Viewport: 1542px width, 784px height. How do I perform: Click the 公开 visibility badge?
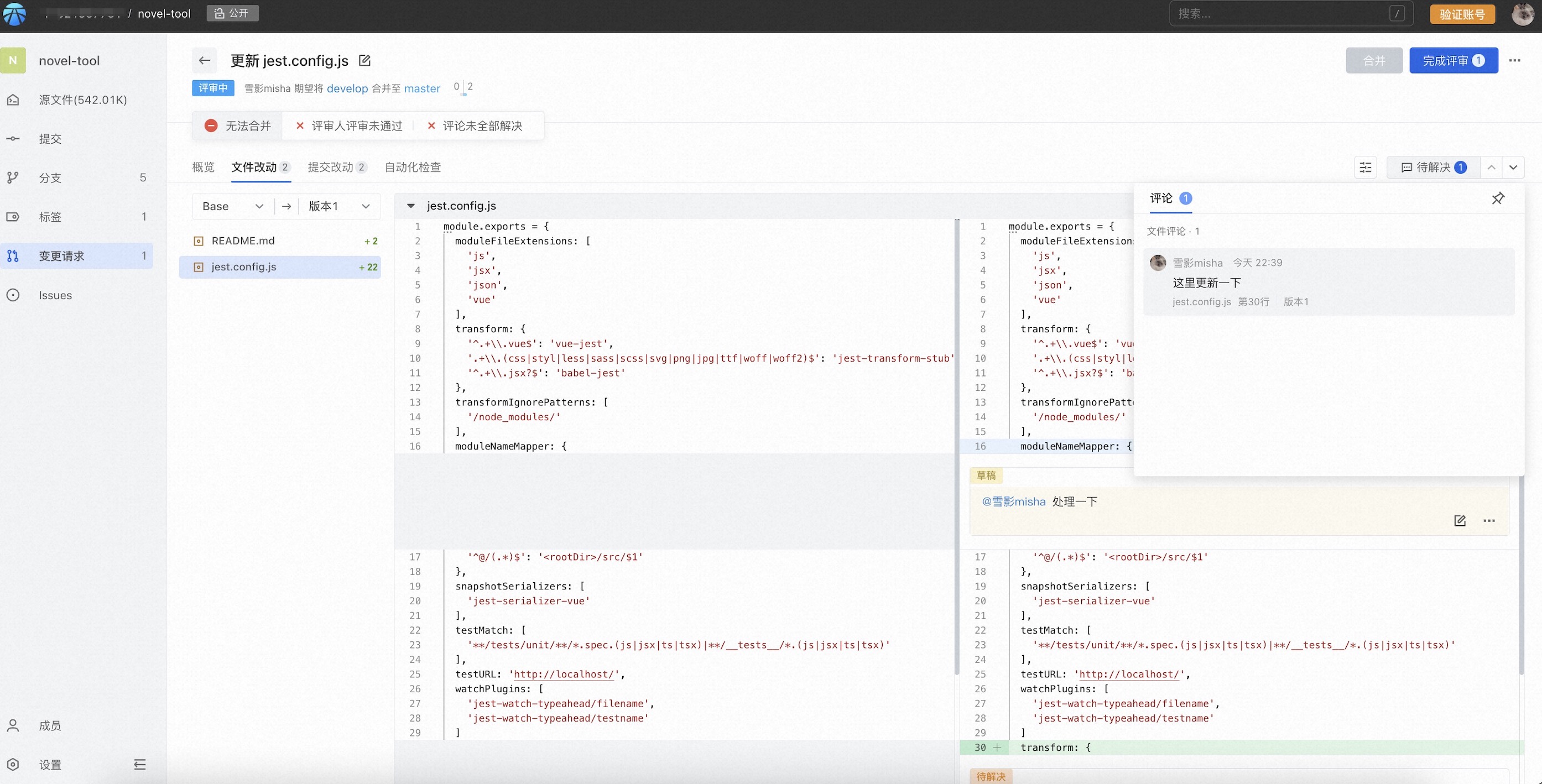tap(232, 13)
